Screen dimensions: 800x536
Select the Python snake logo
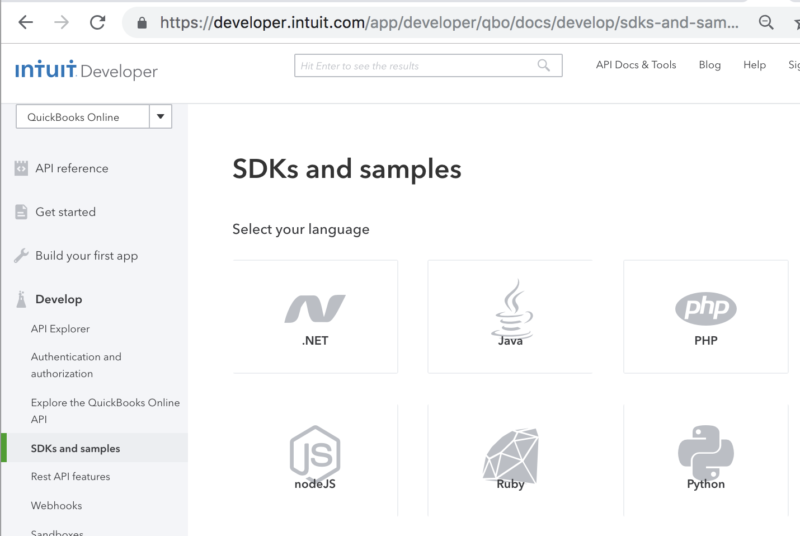click(706, 453)
